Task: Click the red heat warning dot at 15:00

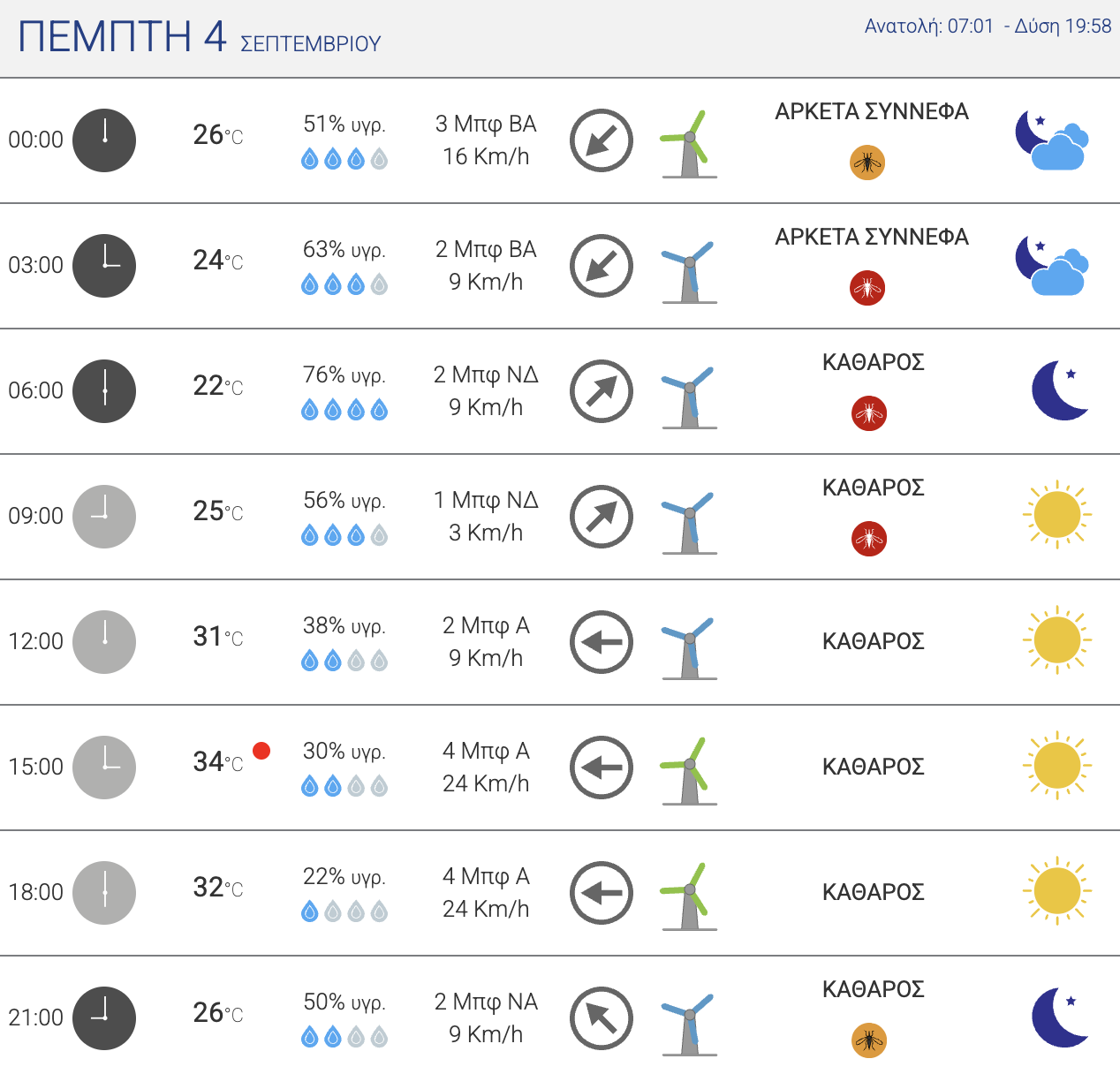Action: [261, 751]
